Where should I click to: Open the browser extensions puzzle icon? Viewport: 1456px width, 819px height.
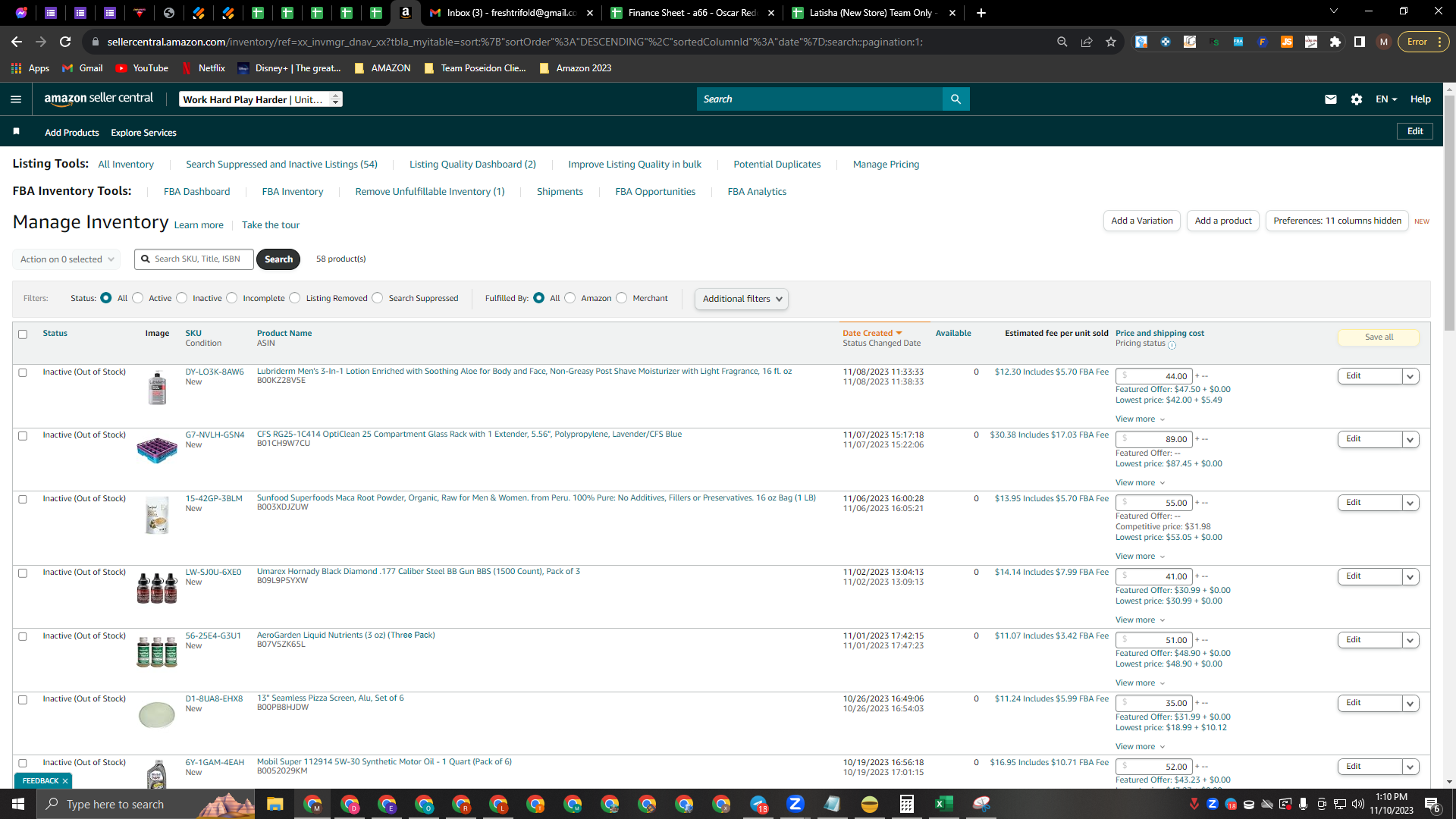[1335, 42]
